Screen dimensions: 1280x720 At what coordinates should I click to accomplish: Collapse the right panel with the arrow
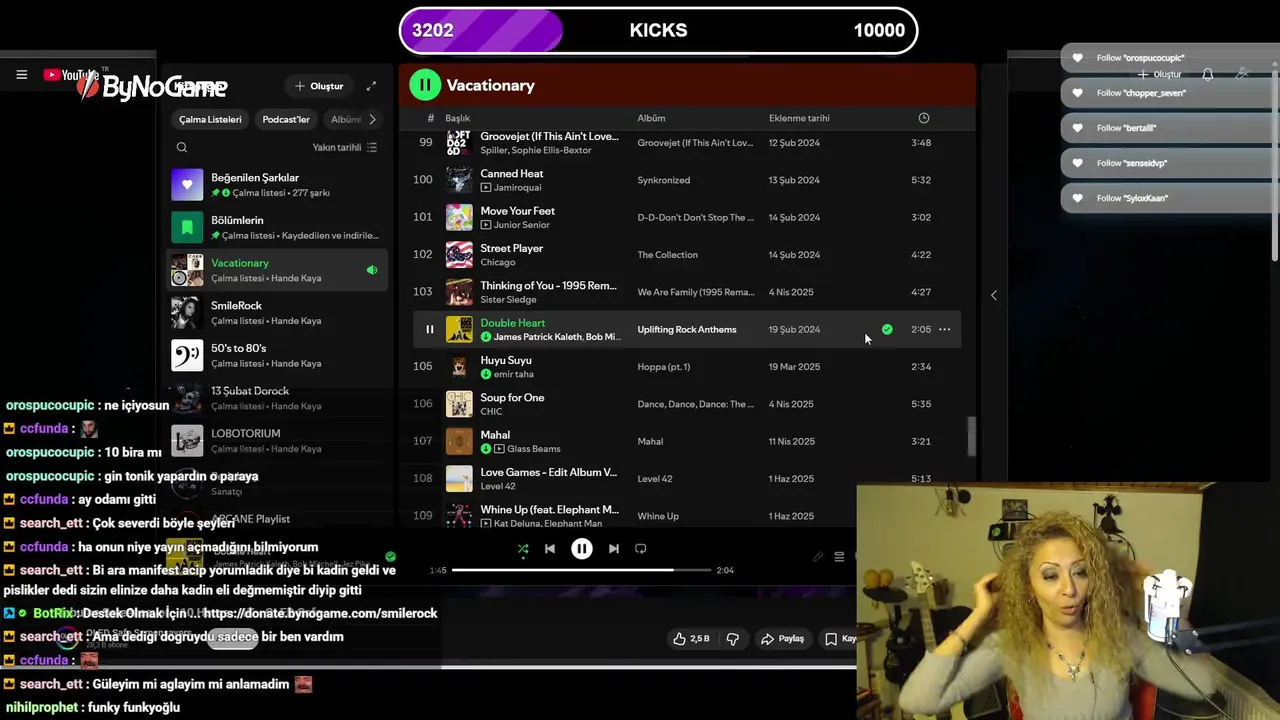coord(993,295)
